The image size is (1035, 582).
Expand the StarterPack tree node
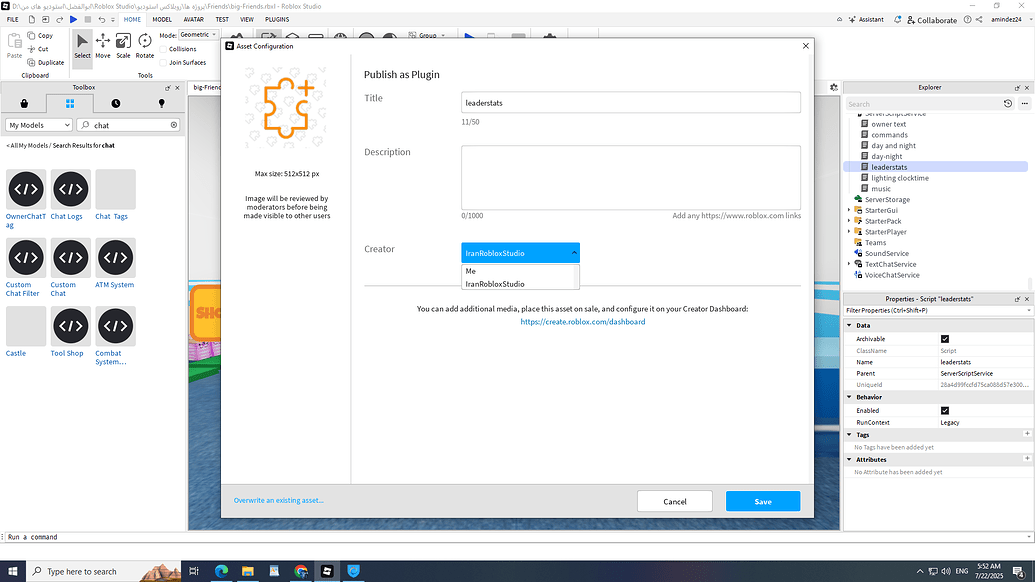tap(849, 221)
